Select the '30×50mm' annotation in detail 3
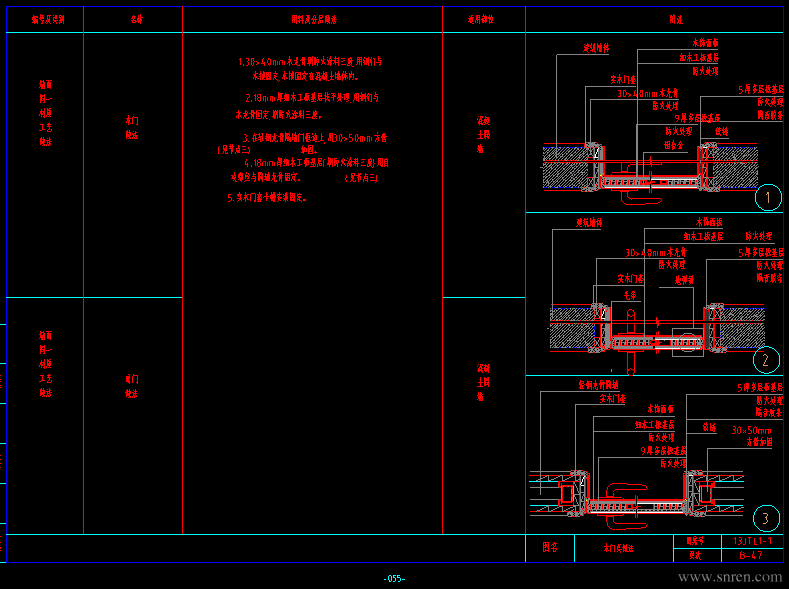The width and height of the screenshot is (789, 589). [x=751, y=431]
